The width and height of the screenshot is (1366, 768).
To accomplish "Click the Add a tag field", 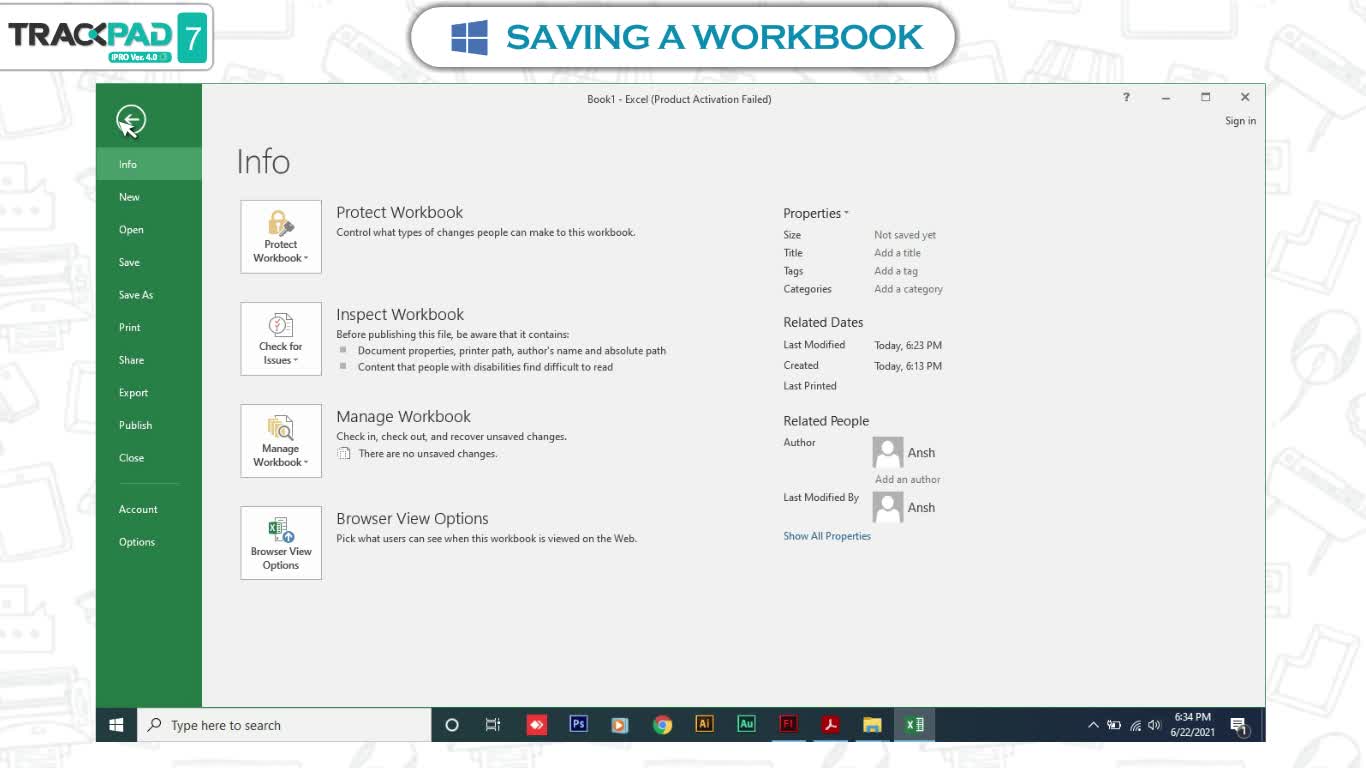I will [x=896, y=271].
